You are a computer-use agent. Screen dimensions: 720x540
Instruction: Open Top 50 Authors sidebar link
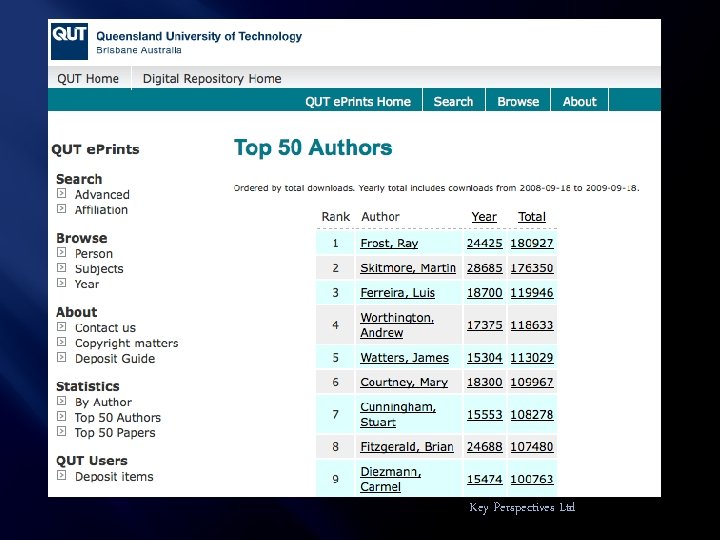pyautogui.click(x=118, y=417)
